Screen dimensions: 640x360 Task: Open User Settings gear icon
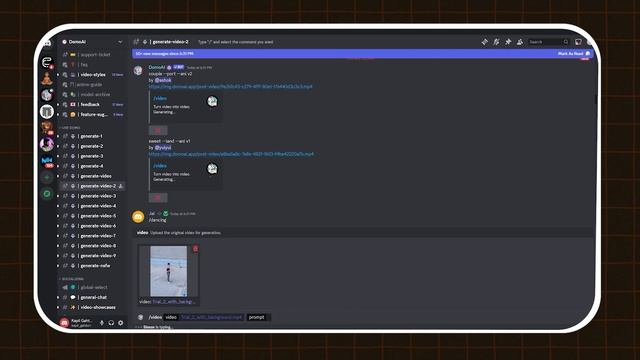[120, 323]
